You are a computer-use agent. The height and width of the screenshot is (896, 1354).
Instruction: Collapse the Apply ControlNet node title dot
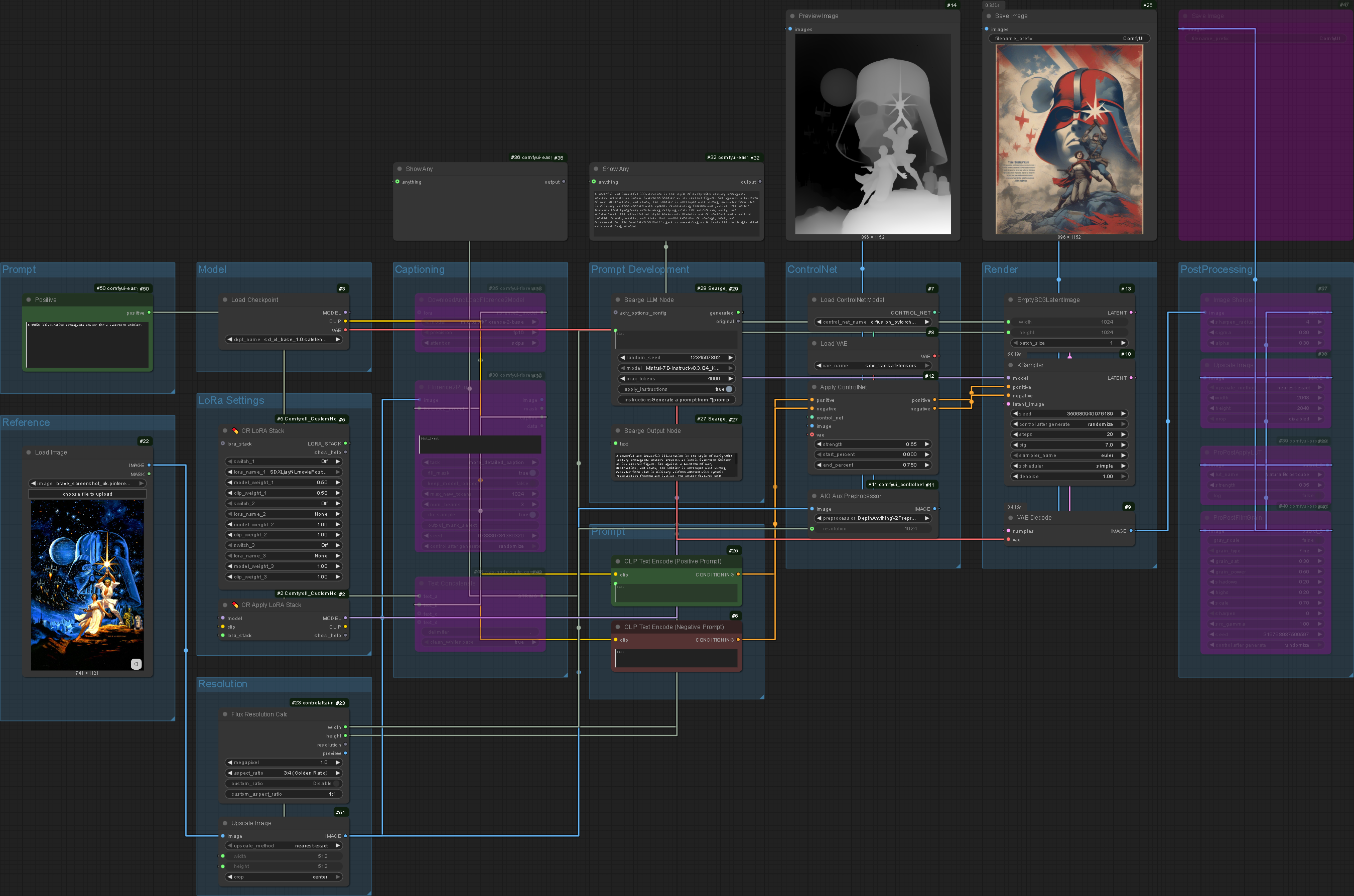point(814,387)
